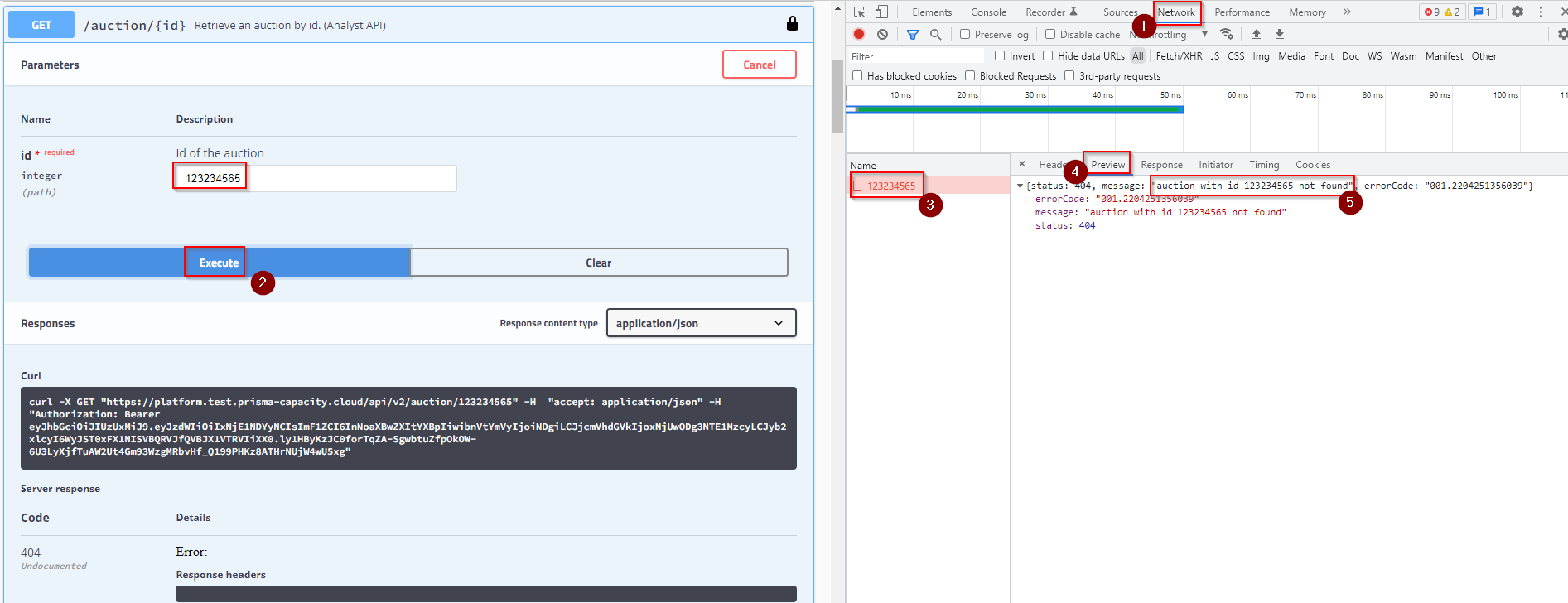Click the red Cancel button
This screenshot has width=1568, height=603.
[759, 65]
